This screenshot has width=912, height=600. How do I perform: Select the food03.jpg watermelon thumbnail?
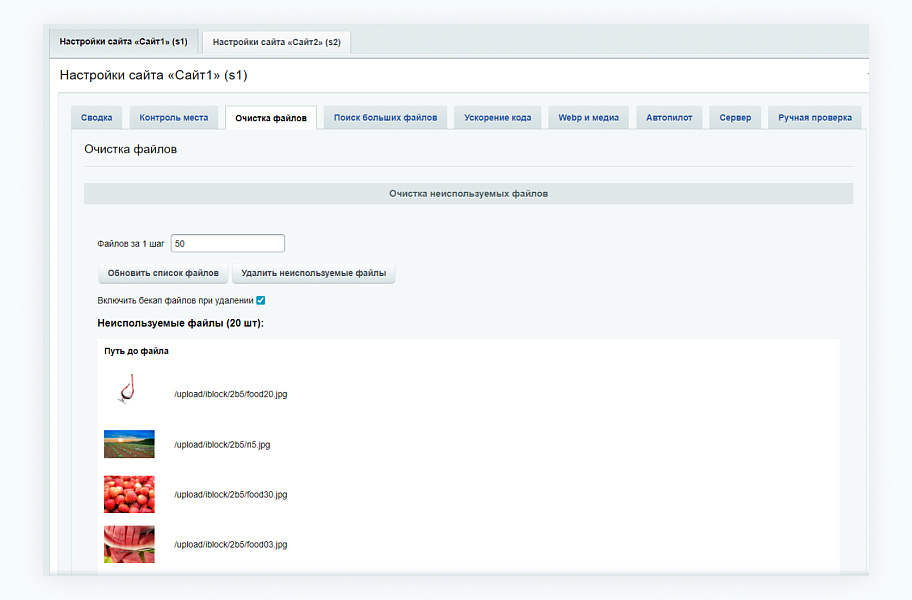(x=128, y=544)
